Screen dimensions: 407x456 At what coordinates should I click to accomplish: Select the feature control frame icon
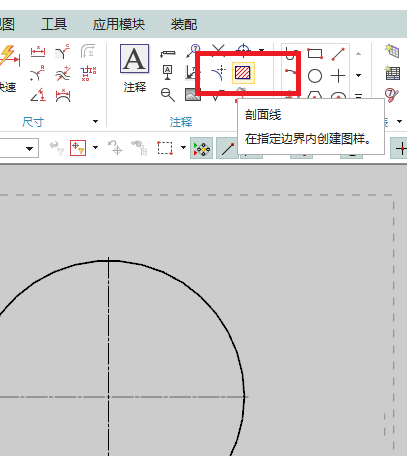tap(168, 53)
